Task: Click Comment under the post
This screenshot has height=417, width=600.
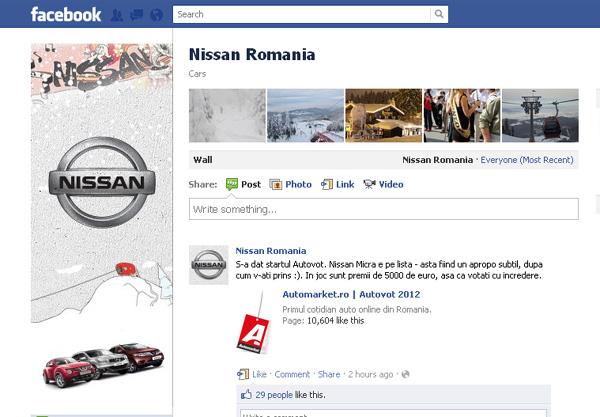Action: pos(292,374)
